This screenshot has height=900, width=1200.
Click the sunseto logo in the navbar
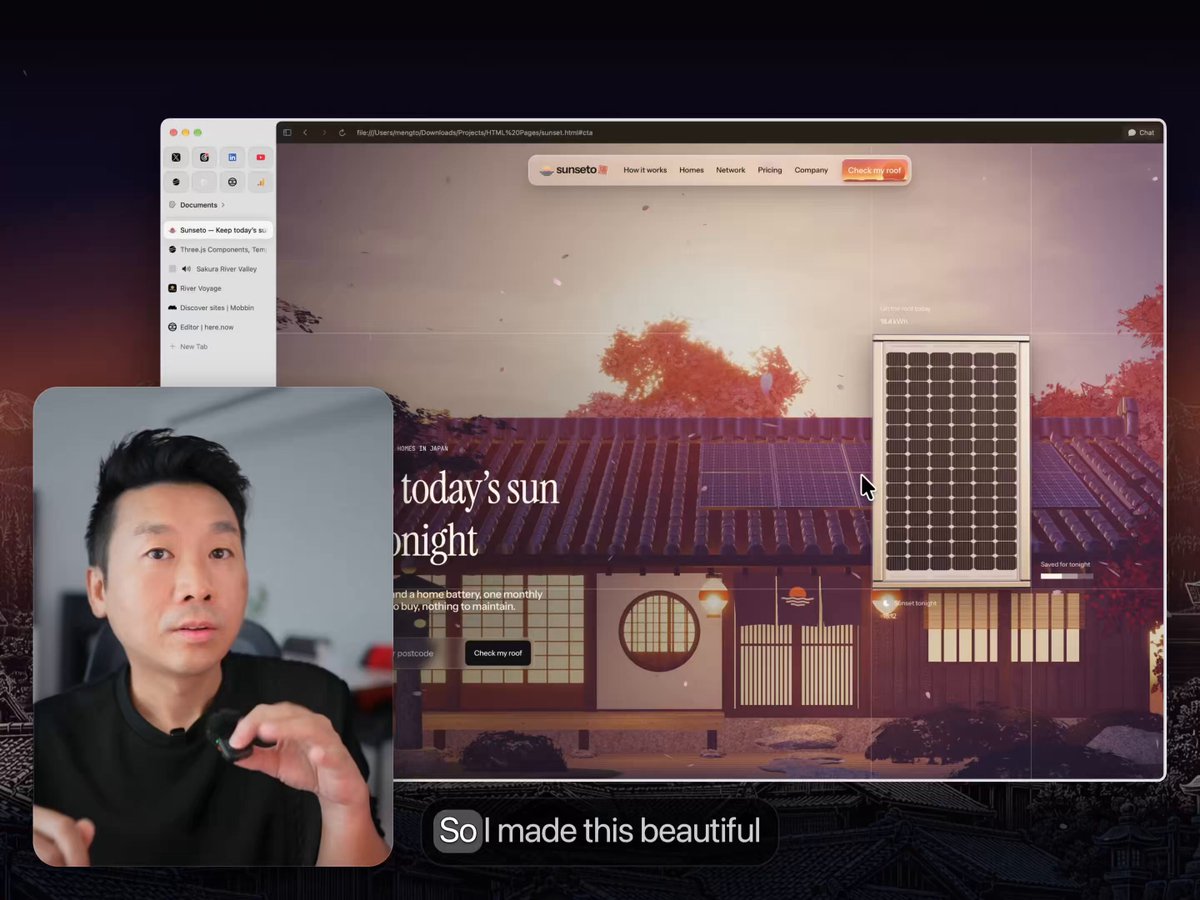click(x=573, y=170)
